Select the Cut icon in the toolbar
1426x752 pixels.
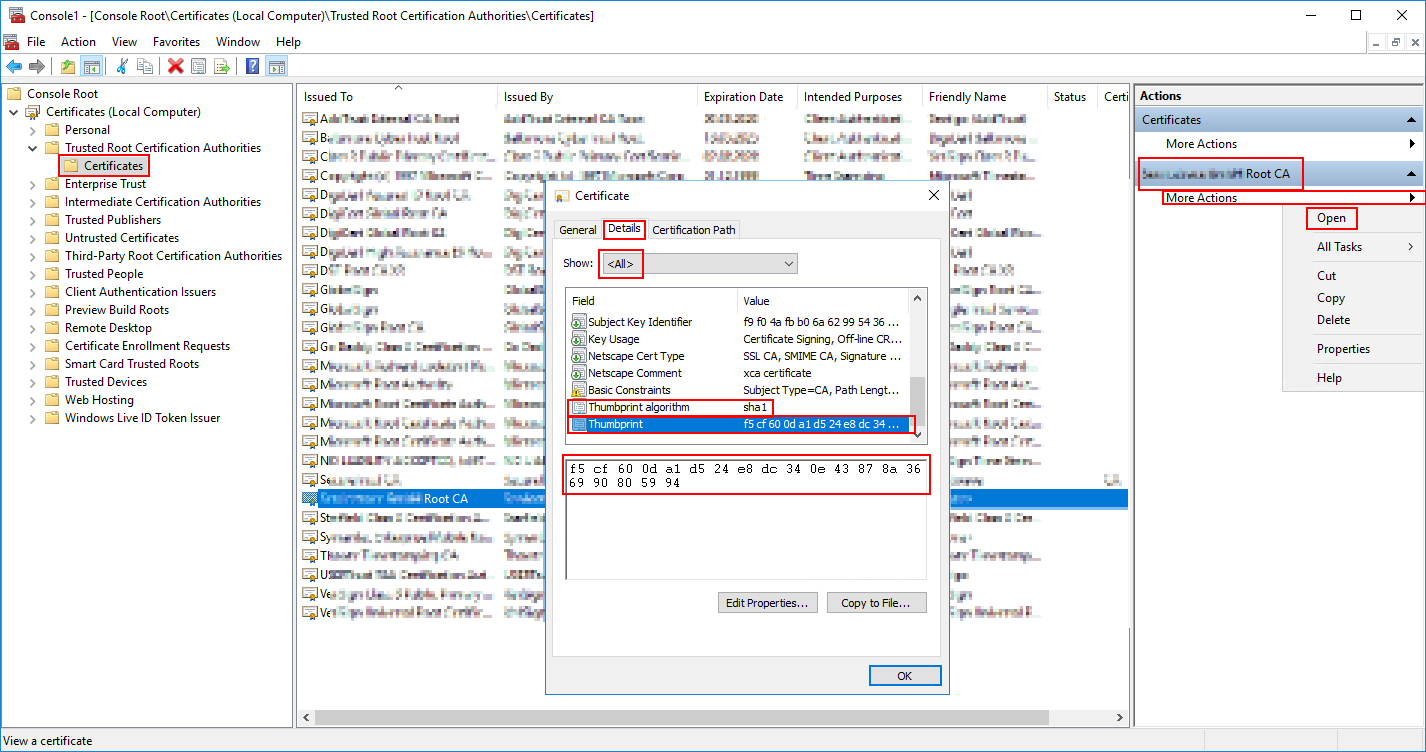click(x=122, y=66)
